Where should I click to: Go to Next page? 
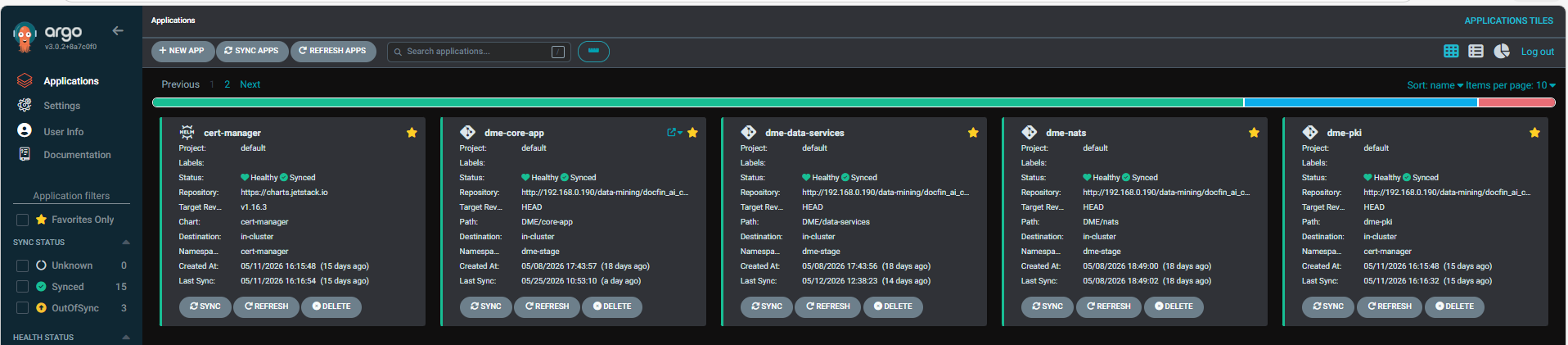pyautogui.click(x=250, y=84)
